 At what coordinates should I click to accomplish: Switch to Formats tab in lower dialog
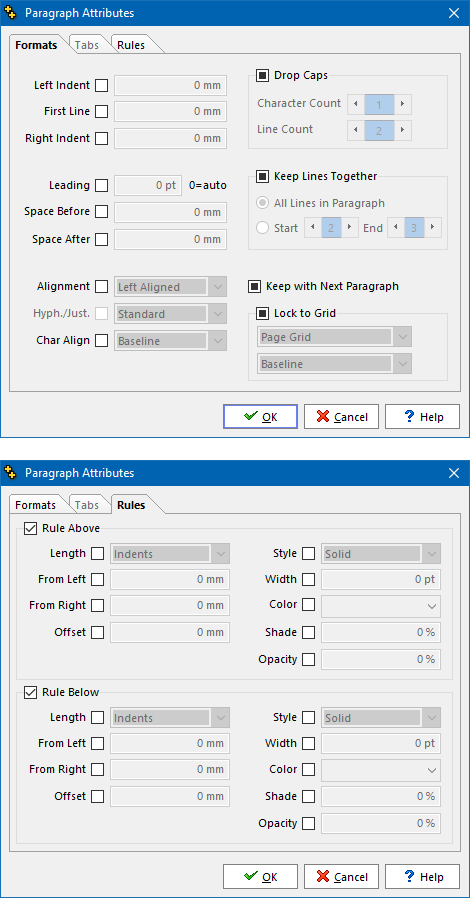(x=35, y=505)
